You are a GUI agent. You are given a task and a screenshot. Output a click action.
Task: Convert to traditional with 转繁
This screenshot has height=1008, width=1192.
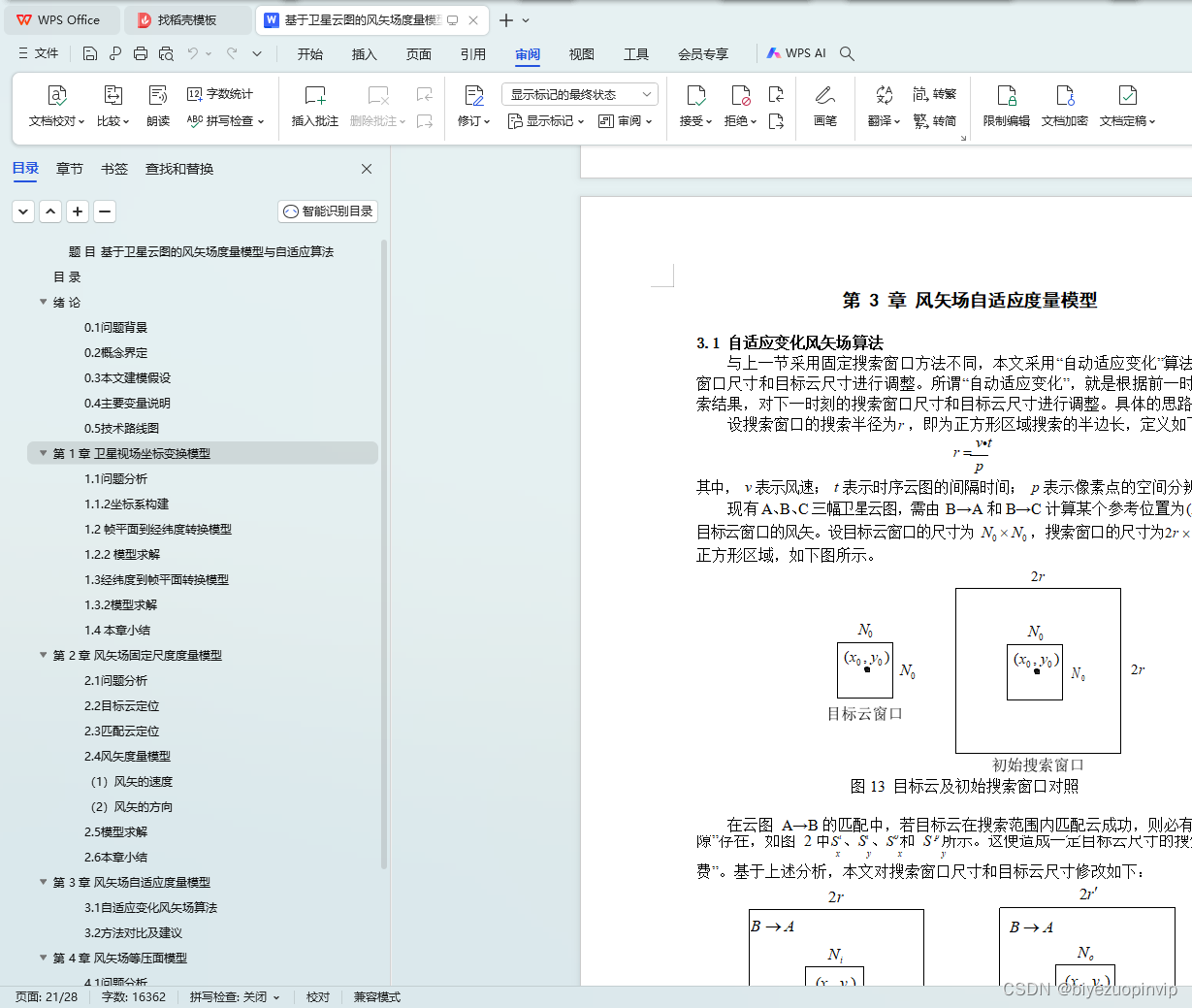pyautogui.click(x=935, y=94)
